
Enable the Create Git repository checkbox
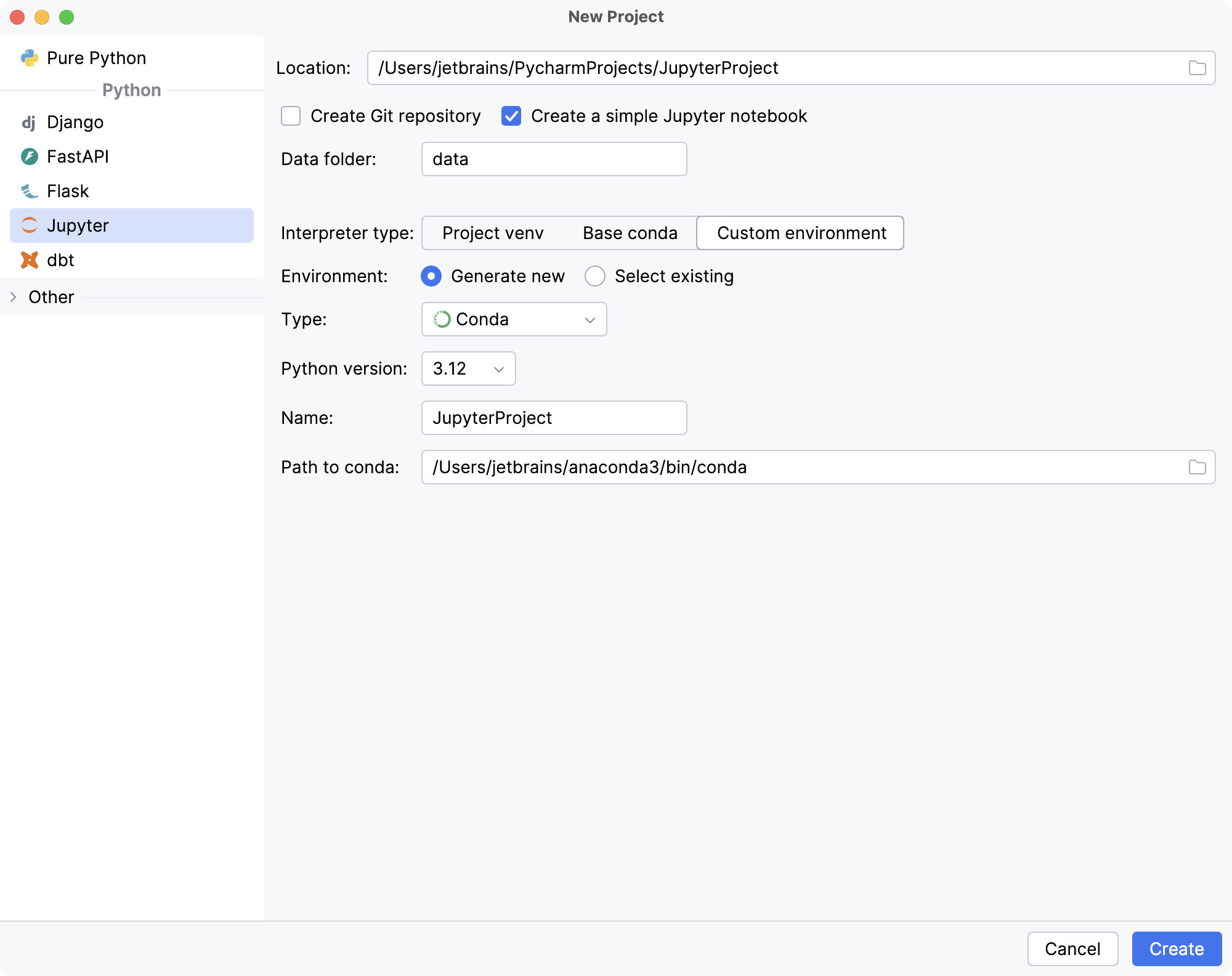290,116
